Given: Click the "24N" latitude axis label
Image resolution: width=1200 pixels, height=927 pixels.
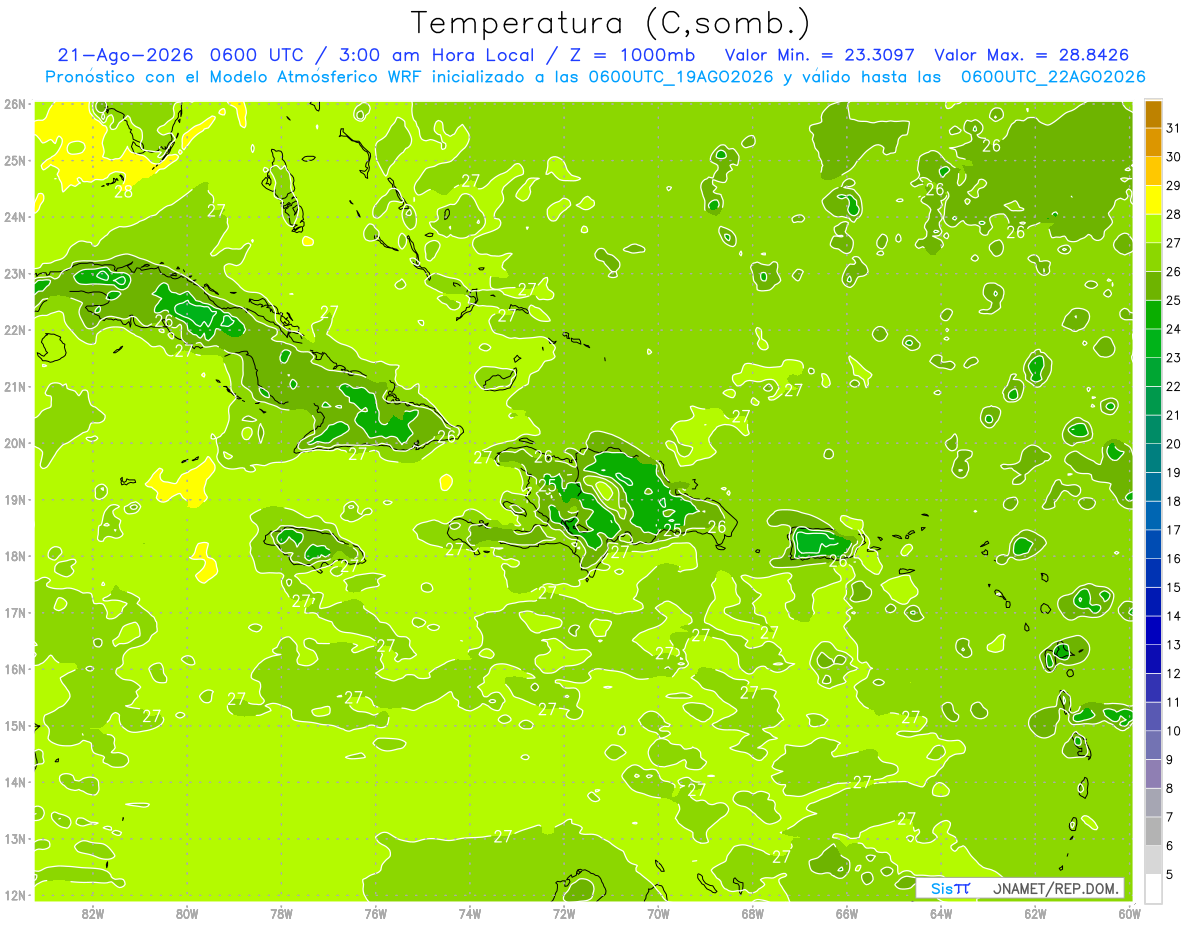Looking at the screenshot, I should click(15, 217).
